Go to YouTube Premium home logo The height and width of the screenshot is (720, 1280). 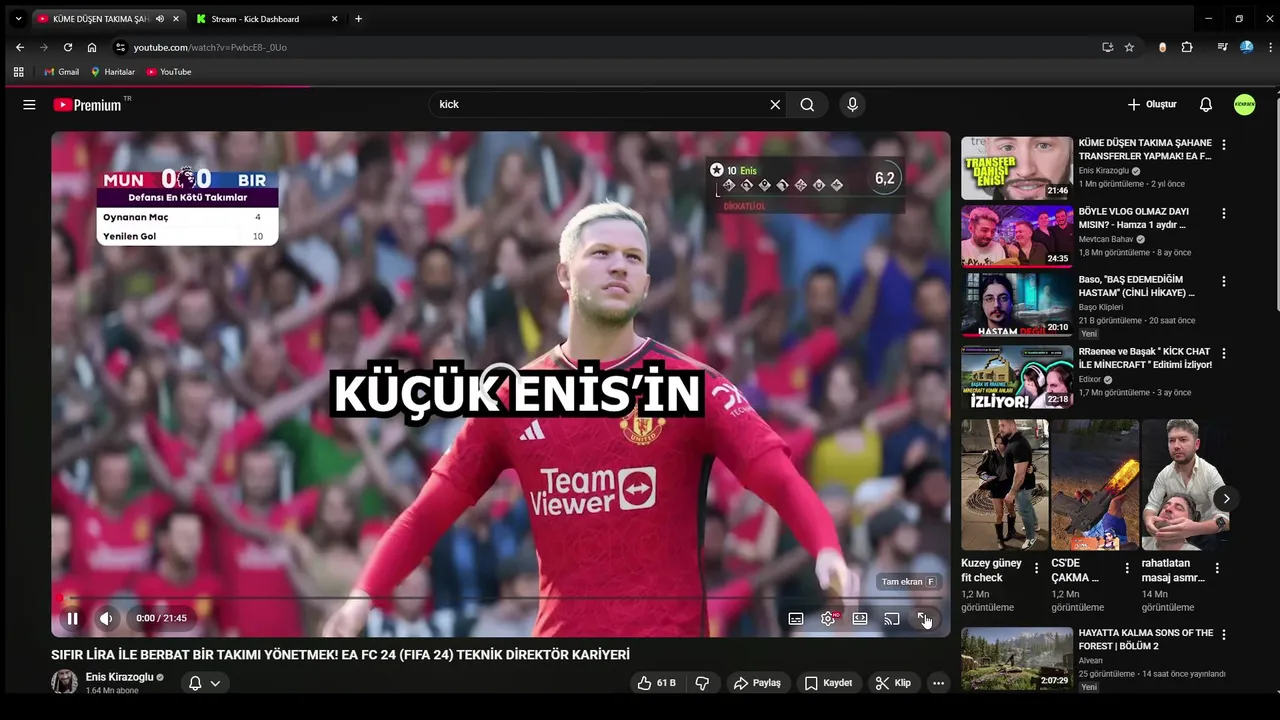(x=89, y=104)
